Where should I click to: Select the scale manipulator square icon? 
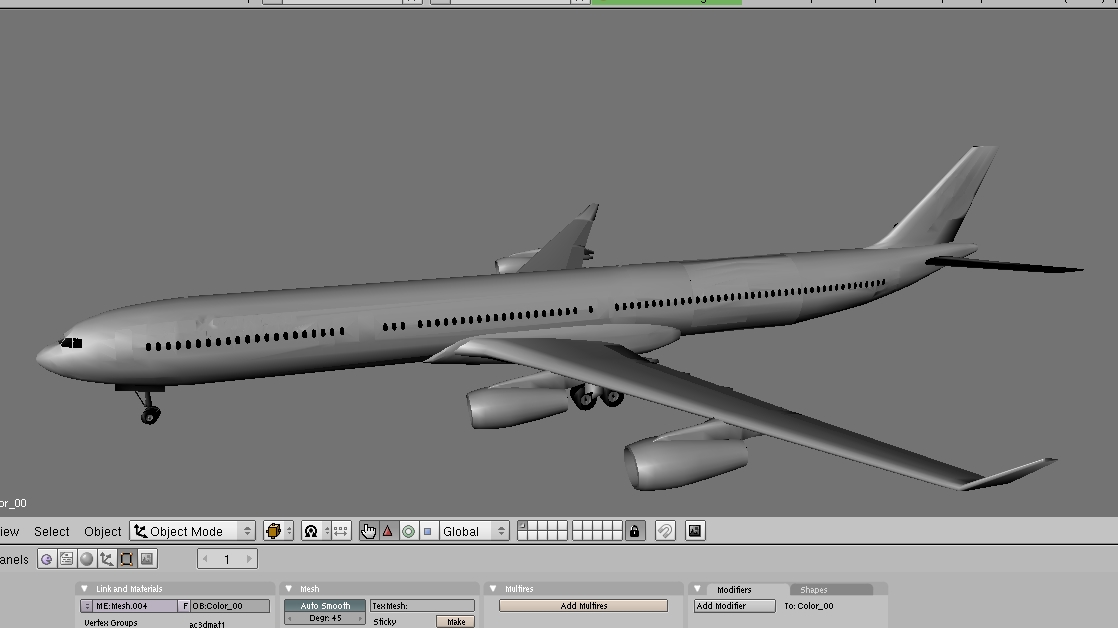pos(427,531)
